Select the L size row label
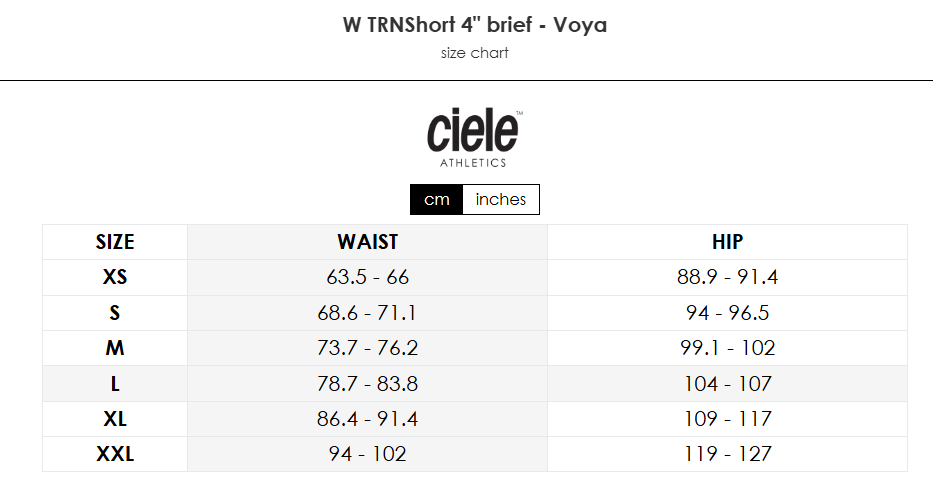The image size is (933, 504). click(x=115, y=384)
